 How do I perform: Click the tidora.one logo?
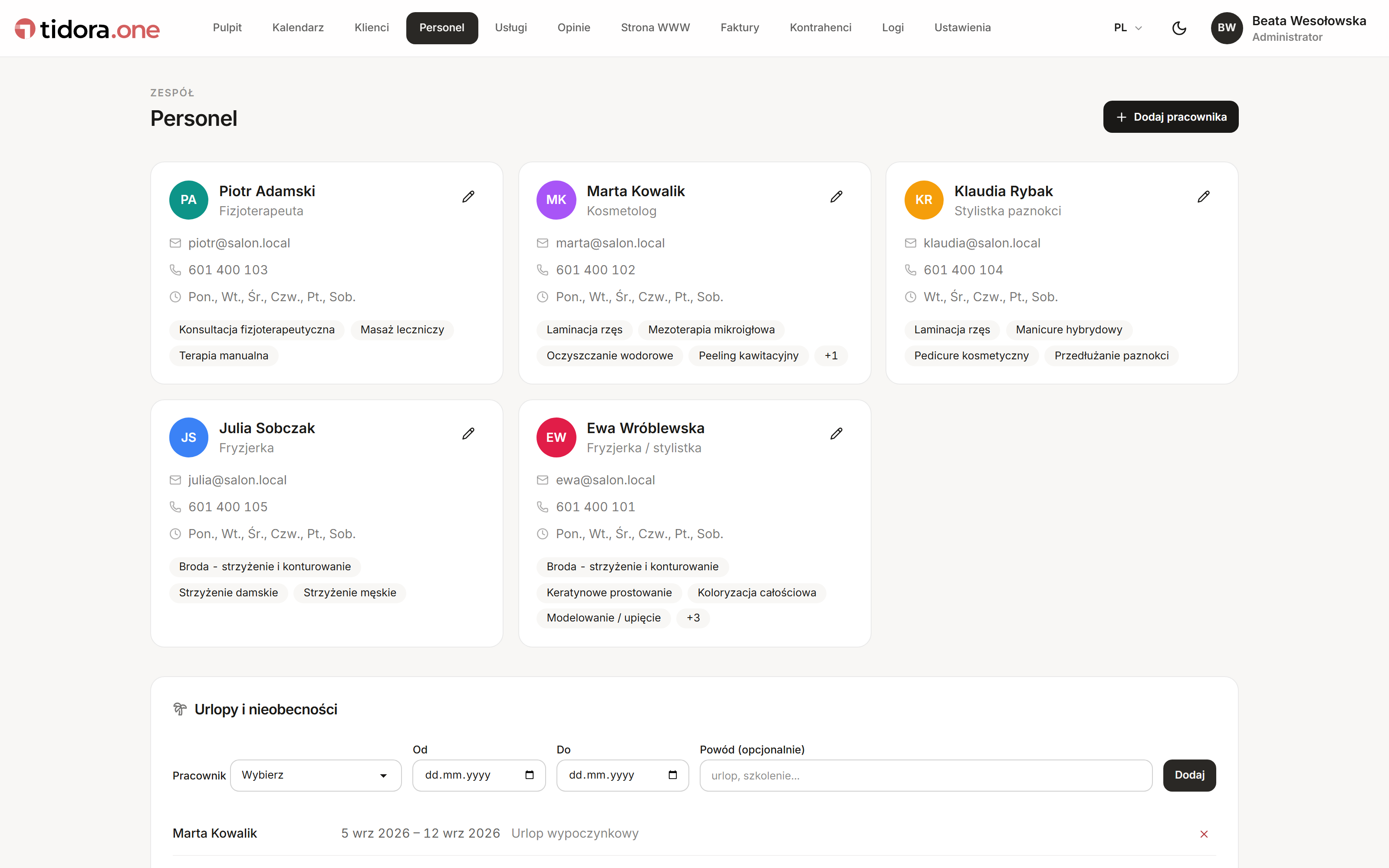(87, 29)
